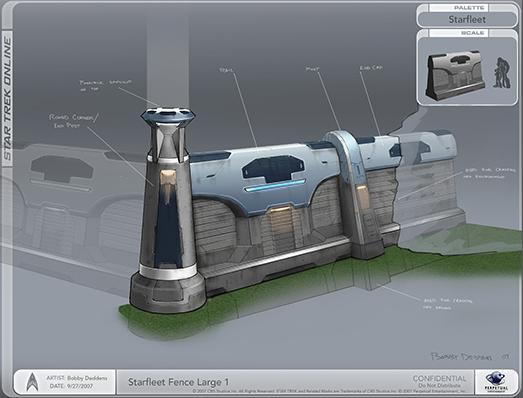The height and width of the screenshot is (398, 523).
Task: Click the Round Corner / End Post annotation
Action: 74,121
